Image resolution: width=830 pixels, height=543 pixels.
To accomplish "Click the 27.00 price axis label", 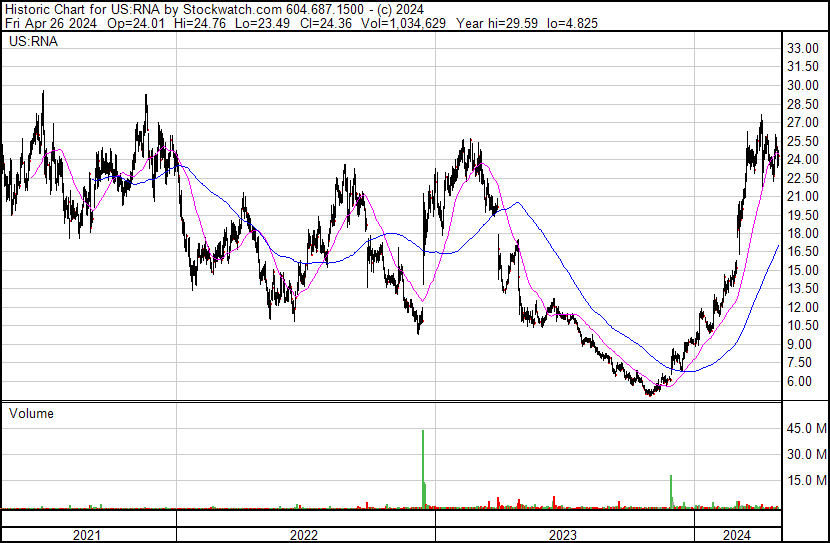I will [803, 122].
